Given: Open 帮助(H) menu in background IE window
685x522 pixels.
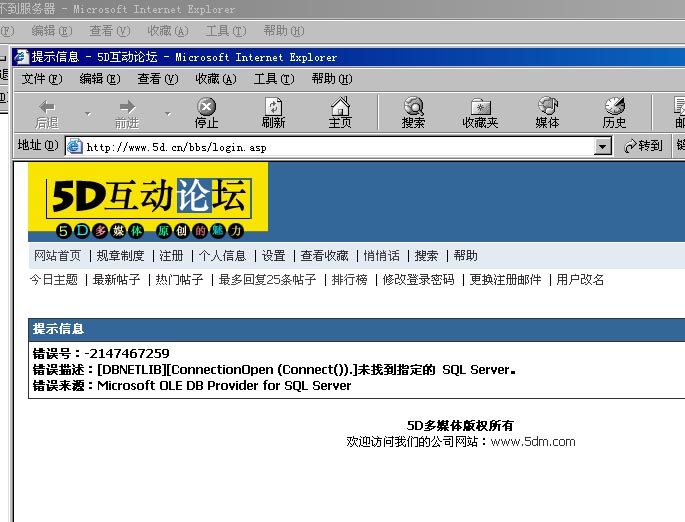Looking at the screenshot, I should 284,31.
